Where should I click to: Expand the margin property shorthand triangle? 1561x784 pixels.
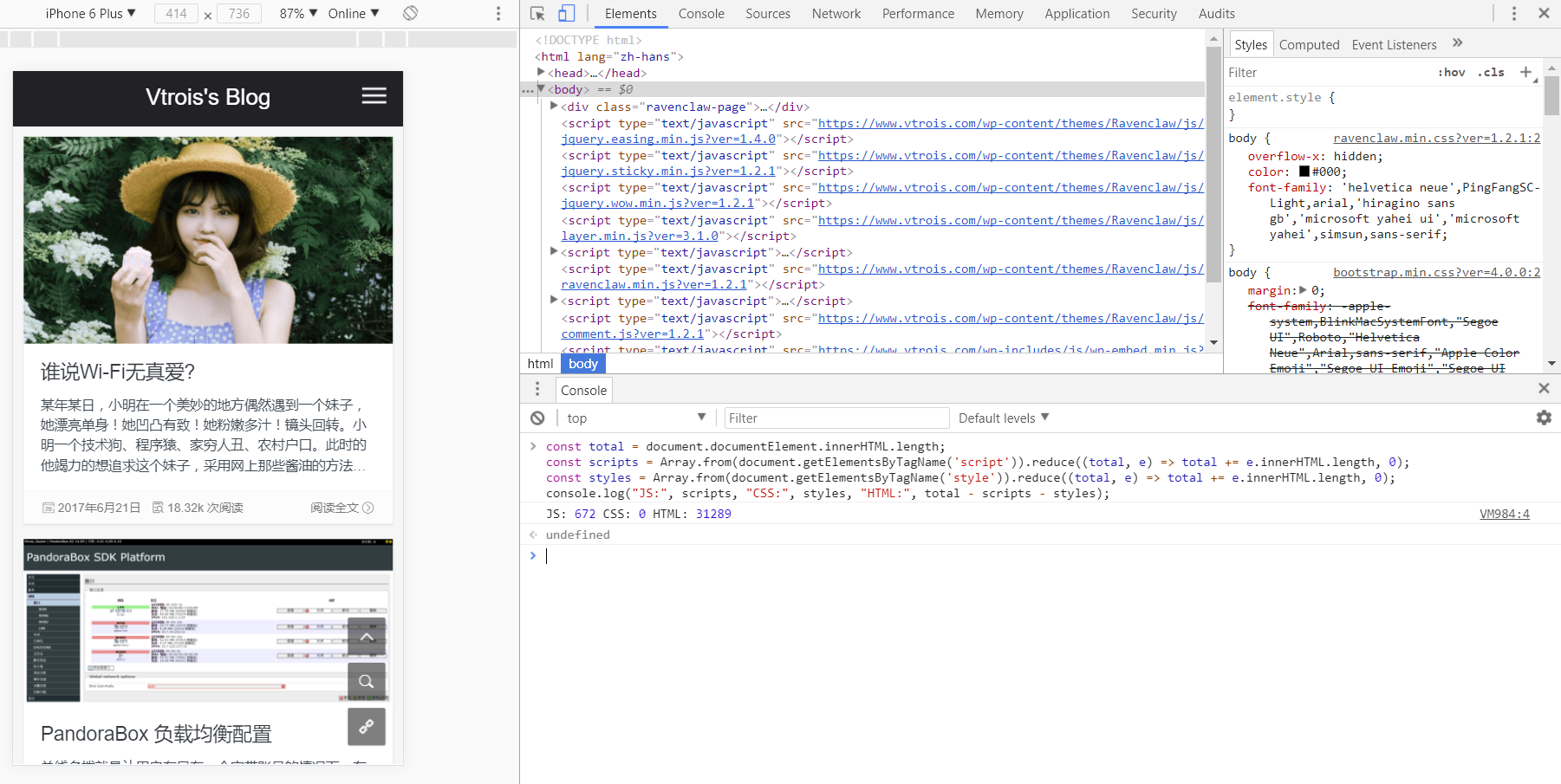(x=1303, y=290)
